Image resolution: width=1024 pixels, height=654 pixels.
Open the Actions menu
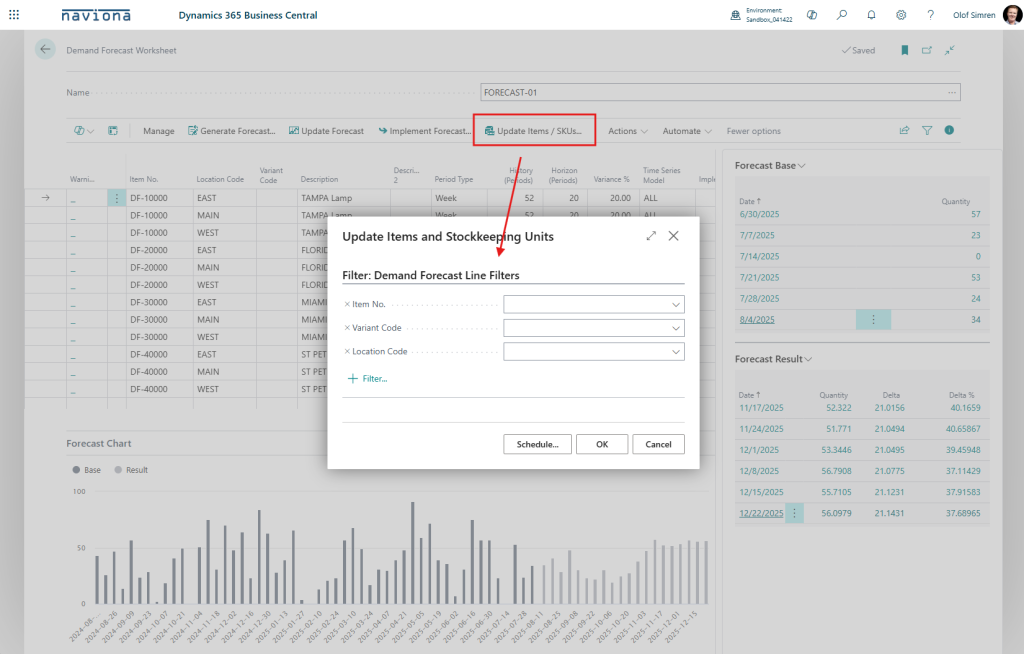[628, 131]
